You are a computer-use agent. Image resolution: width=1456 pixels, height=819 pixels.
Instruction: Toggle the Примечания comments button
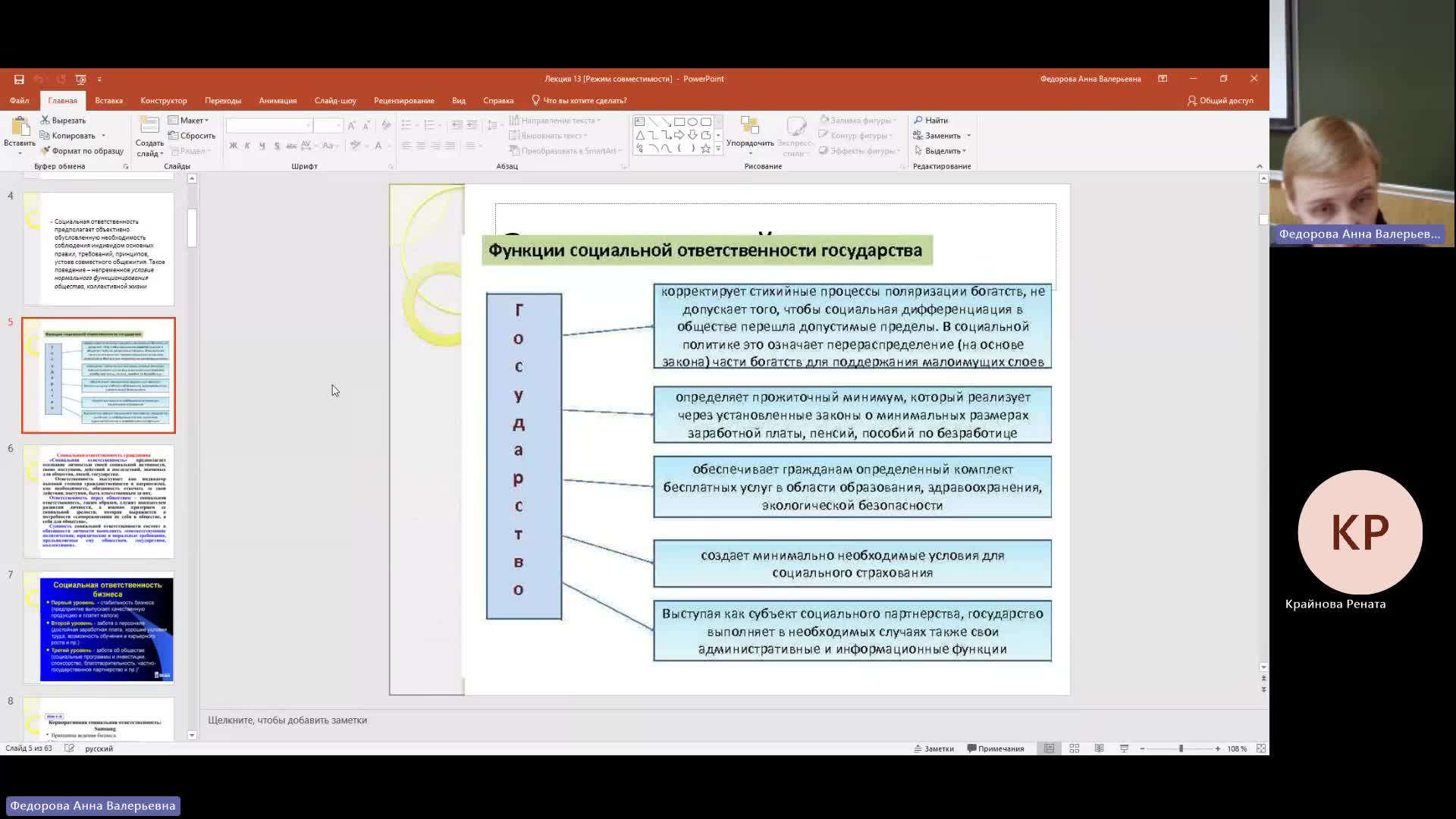click(996, 748)
